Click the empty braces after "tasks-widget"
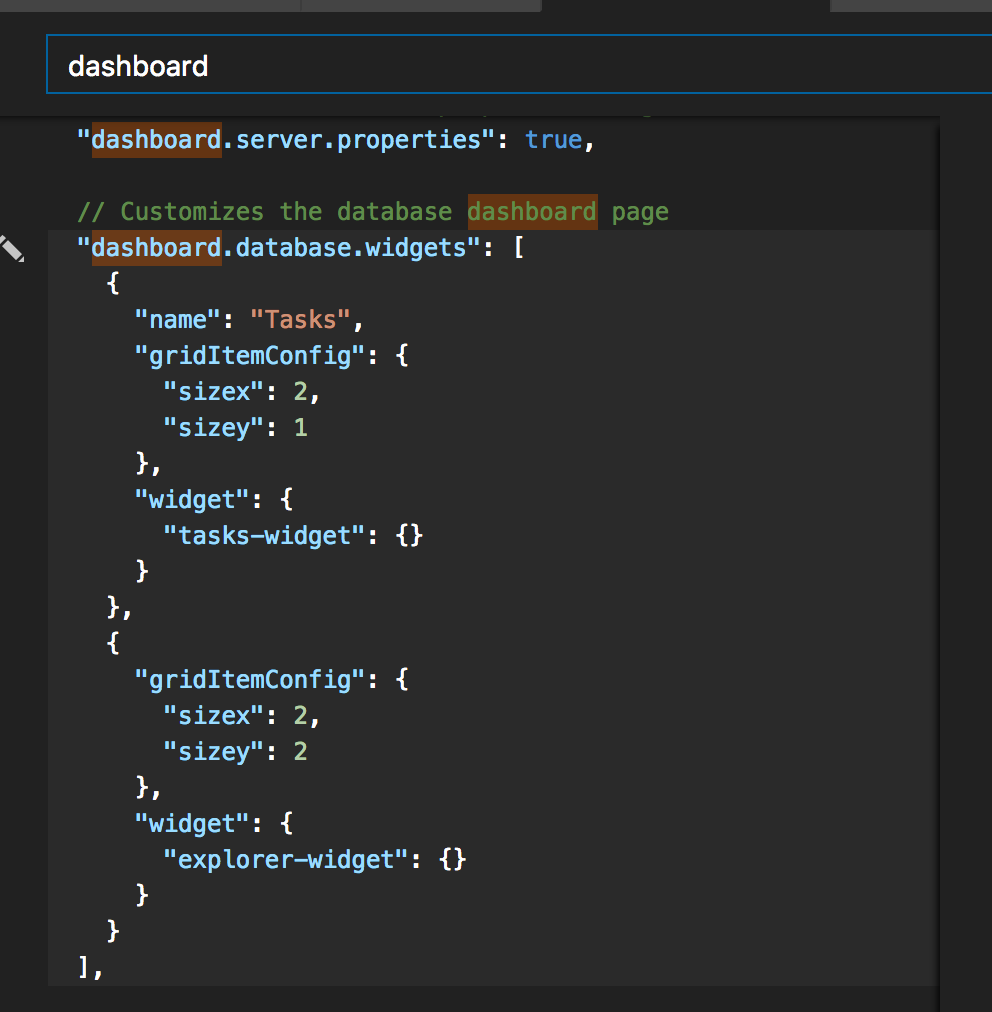This screenshot has width=992, height=1012. pyautogui.click(x=410, y=536)
